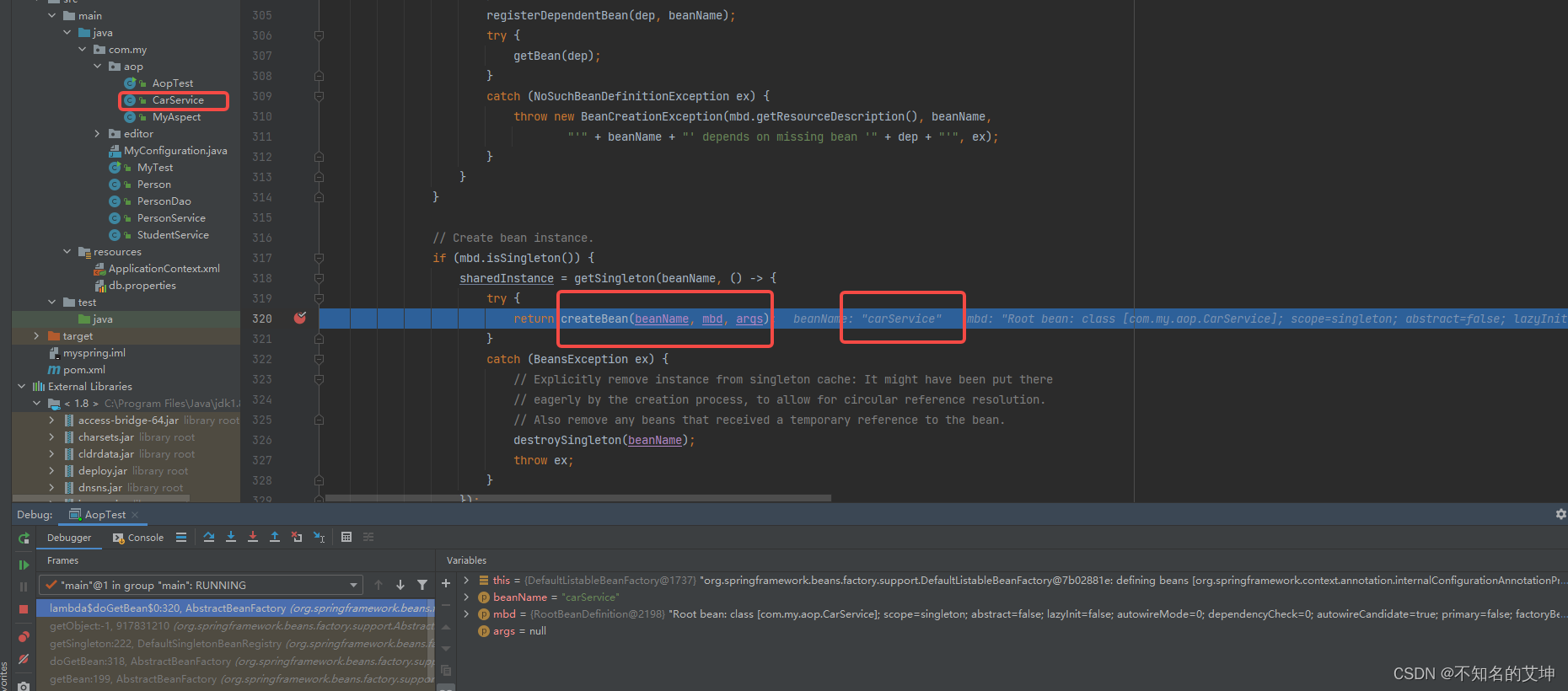
Task: Collapse the com.my package
Action: point(83,49)
